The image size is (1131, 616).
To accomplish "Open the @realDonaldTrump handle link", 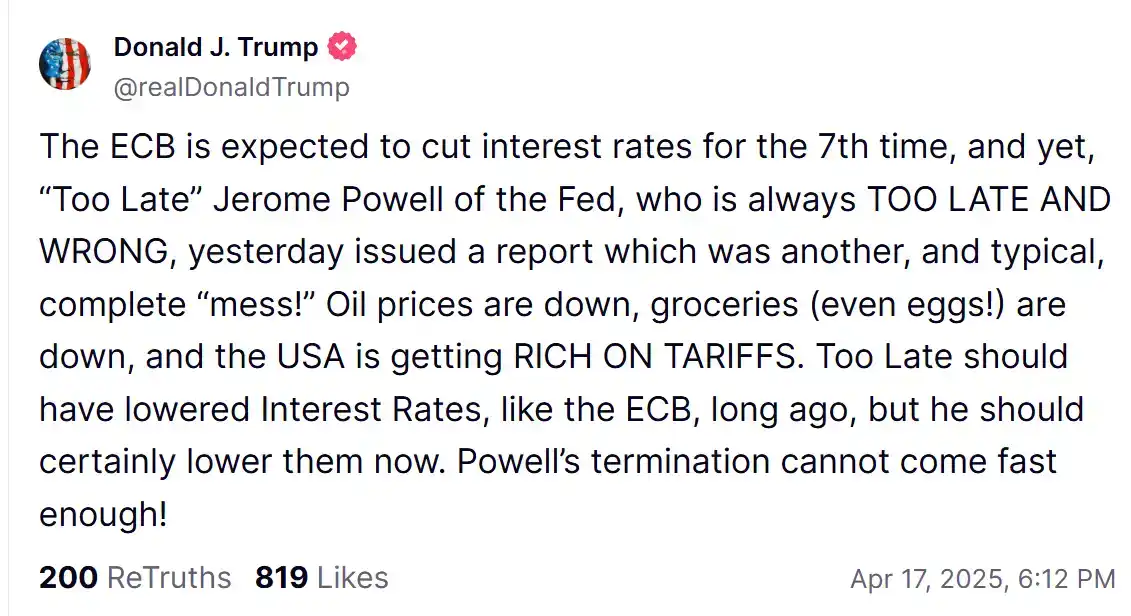I will (231, 87).
